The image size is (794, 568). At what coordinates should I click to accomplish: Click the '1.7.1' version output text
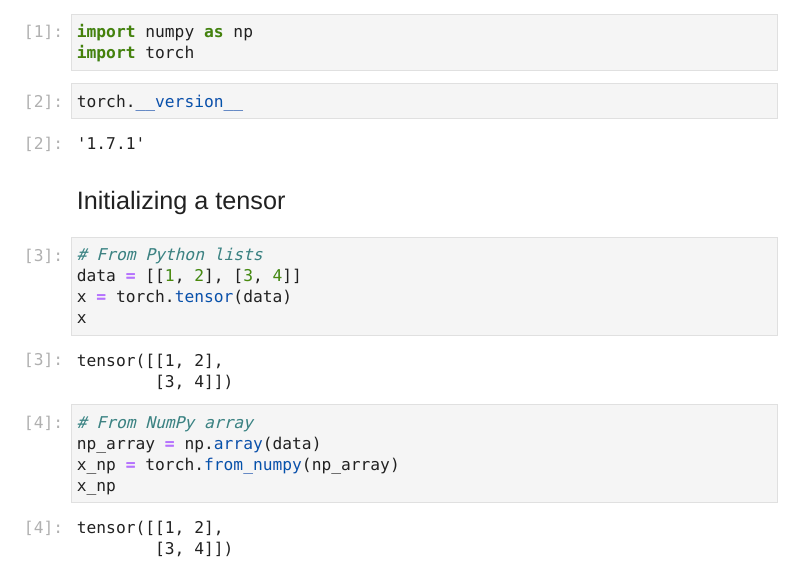tap(111, 143)
